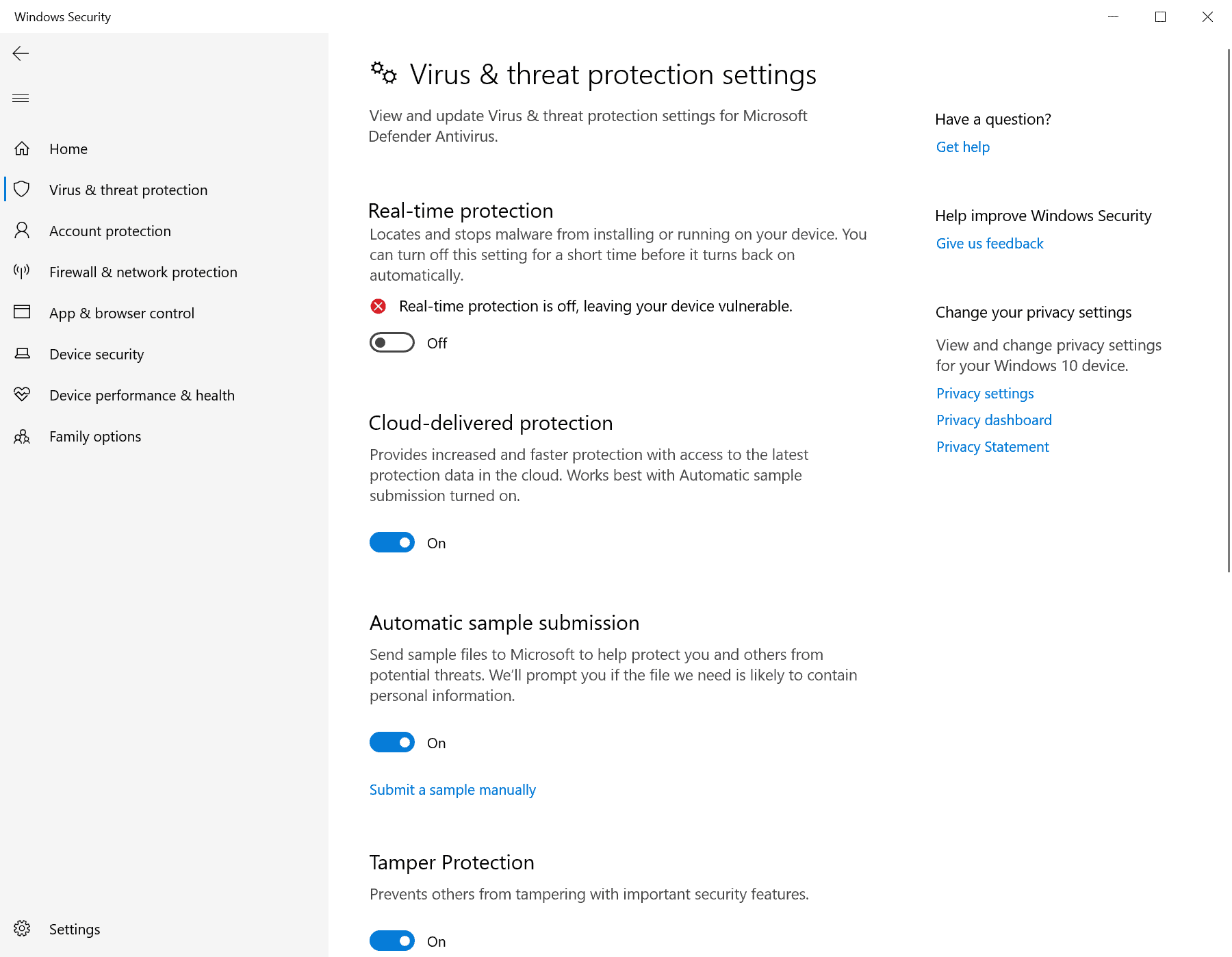Open Settings via the gear icon
The width and height of the screenshot is (1232, 957).
click(23, 929)
